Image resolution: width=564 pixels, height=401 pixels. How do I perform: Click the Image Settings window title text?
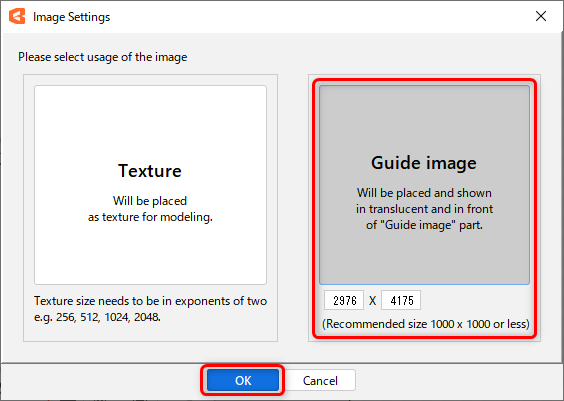pos(72,17)
